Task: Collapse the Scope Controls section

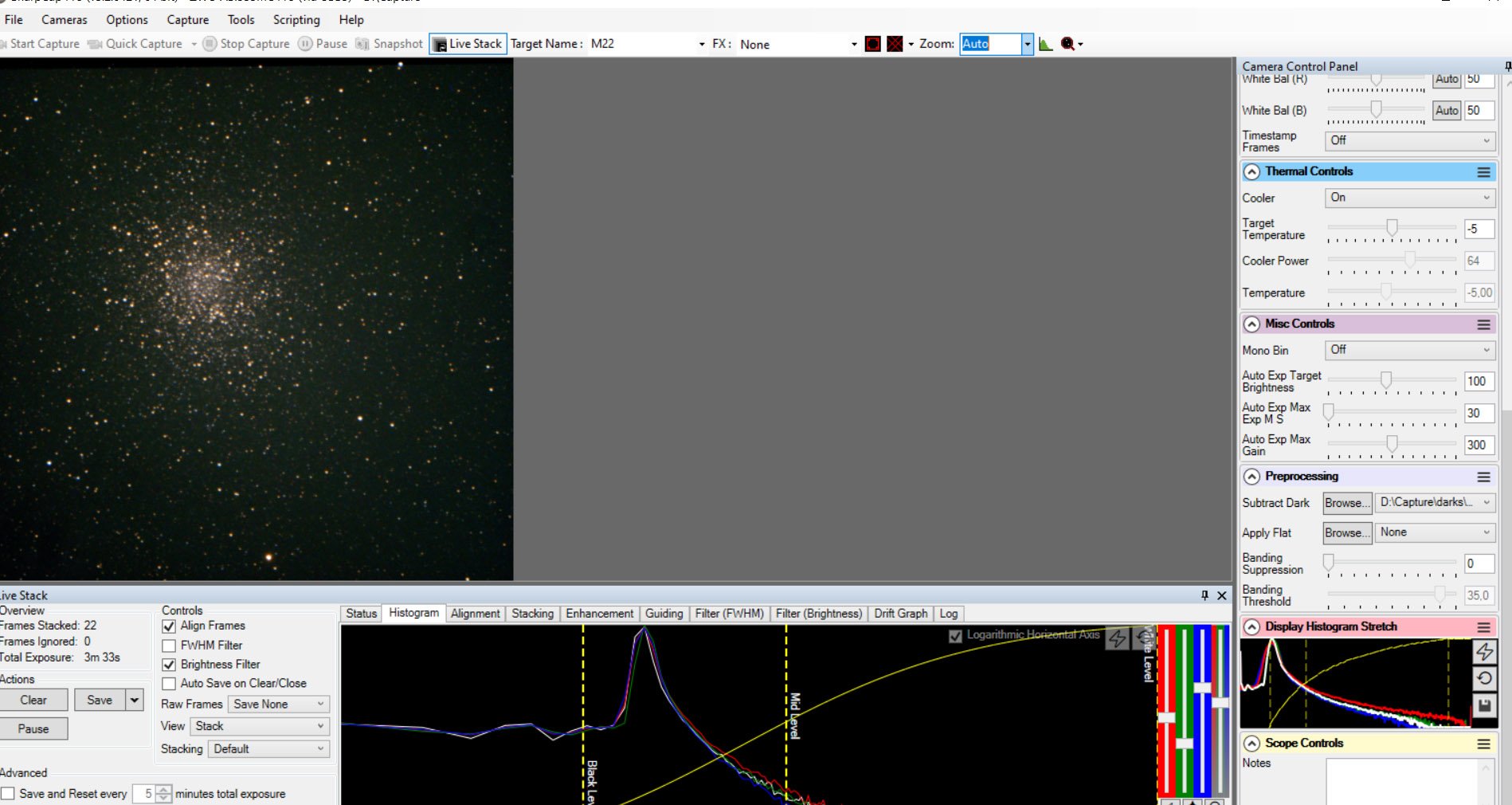Action: pyautogui.click(x=1252, y=744)
